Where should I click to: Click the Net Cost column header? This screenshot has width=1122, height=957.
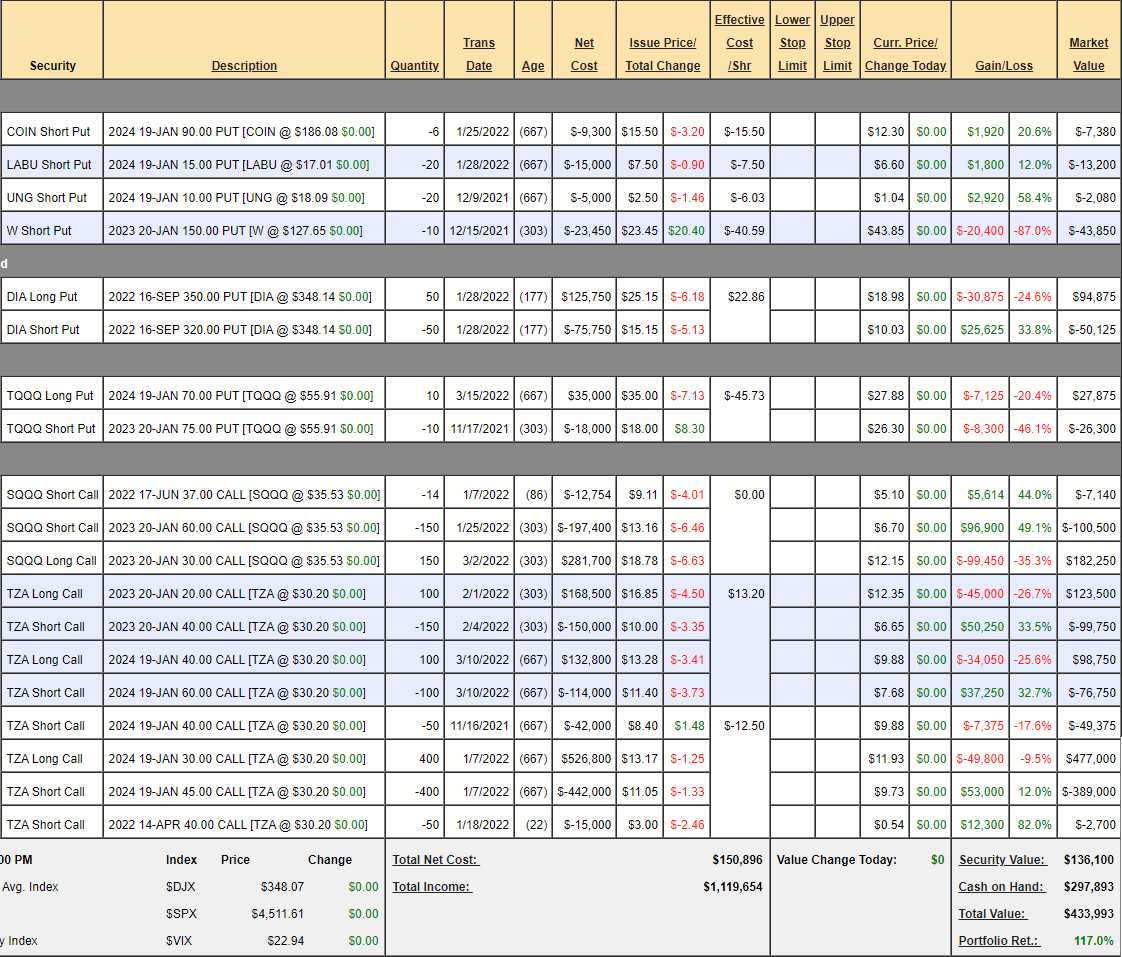584,54
